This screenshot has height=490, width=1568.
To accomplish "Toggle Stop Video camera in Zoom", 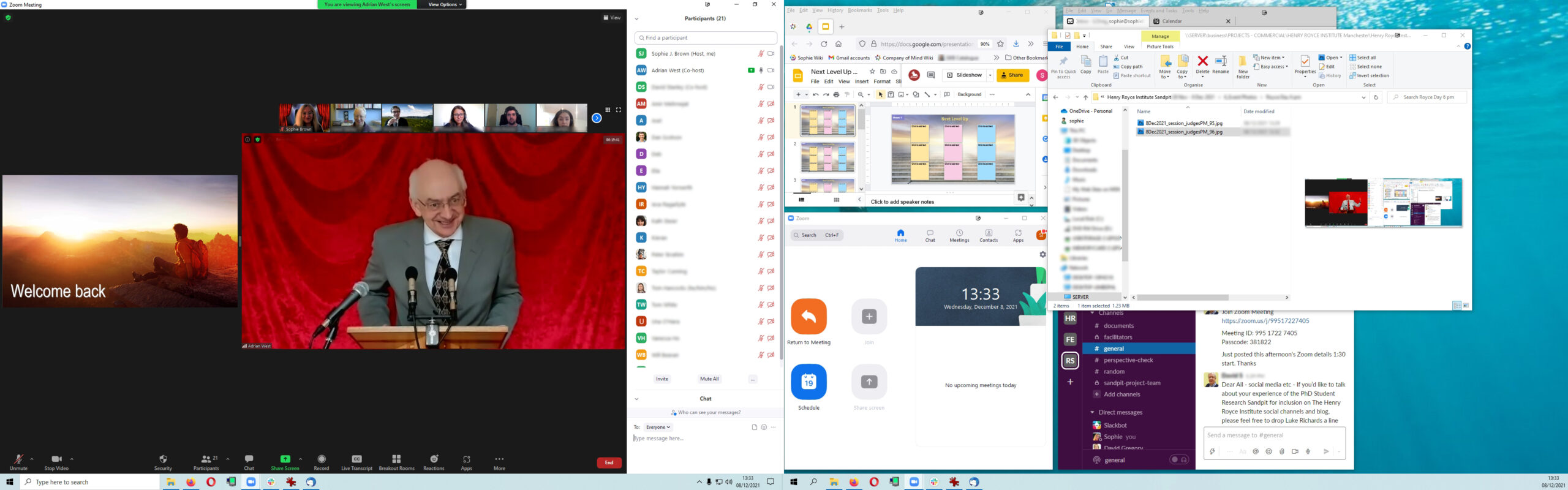I will 56,459.
